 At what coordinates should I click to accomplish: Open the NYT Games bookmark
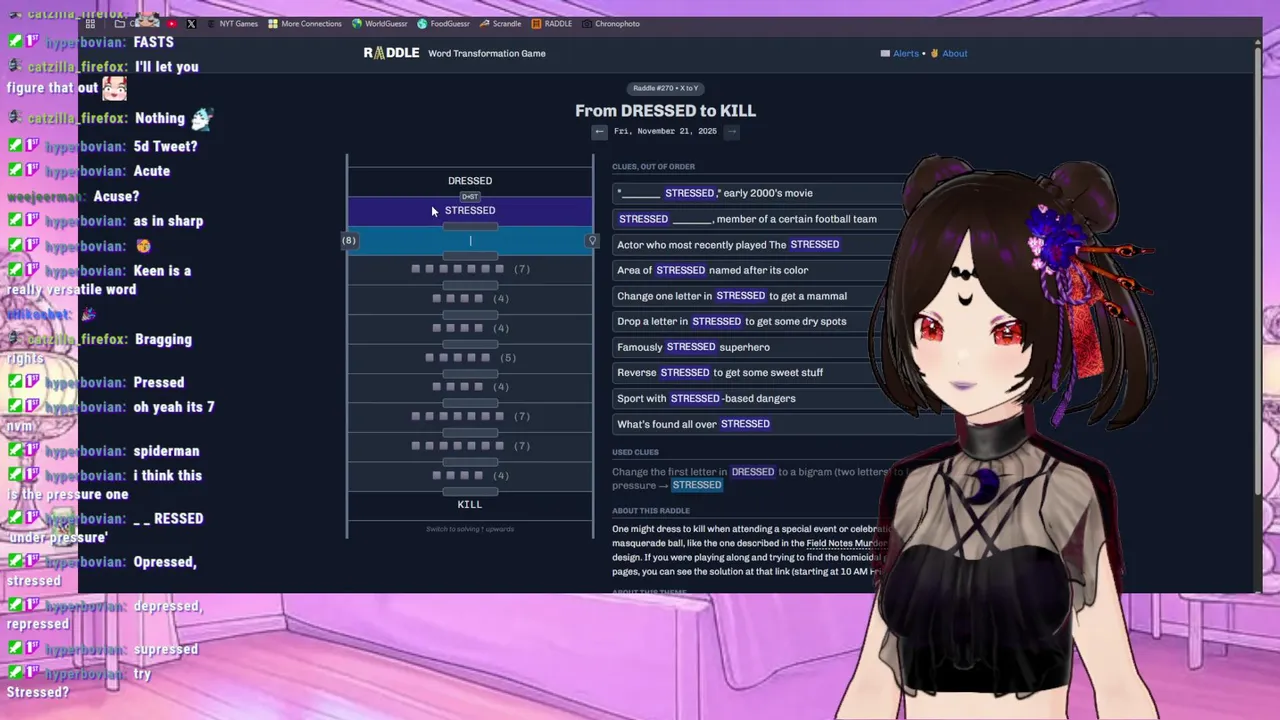coord(233,23)
